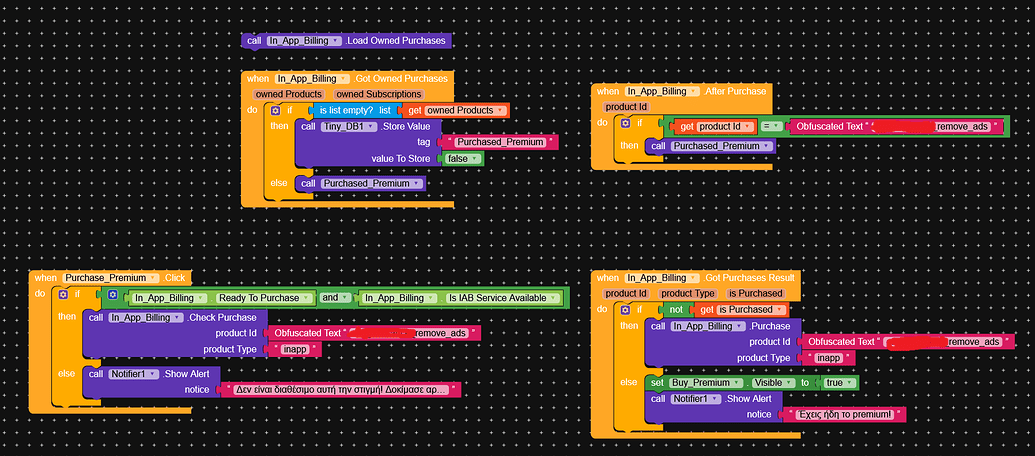Image resolution: width=1035 pixels, height=456 pixels.
Task: Open the mutator gear on the Purchase_Premium.Click if block
Action: coord(63,294)
